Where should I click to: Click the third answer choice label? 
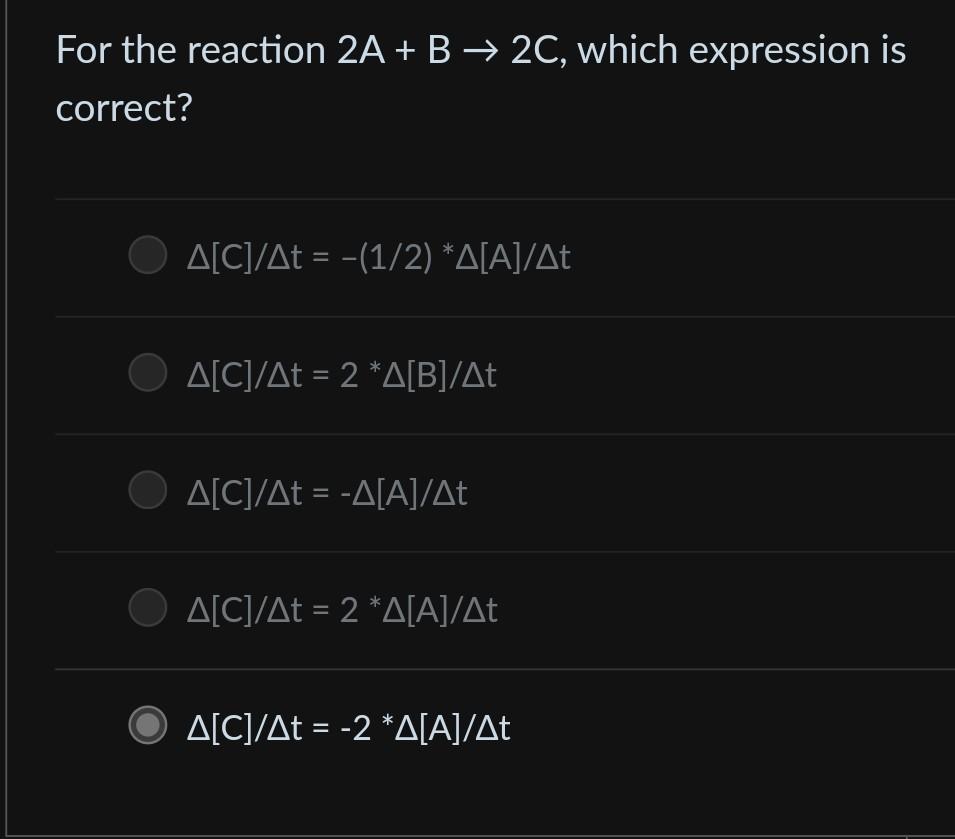[x=327, y=491]
